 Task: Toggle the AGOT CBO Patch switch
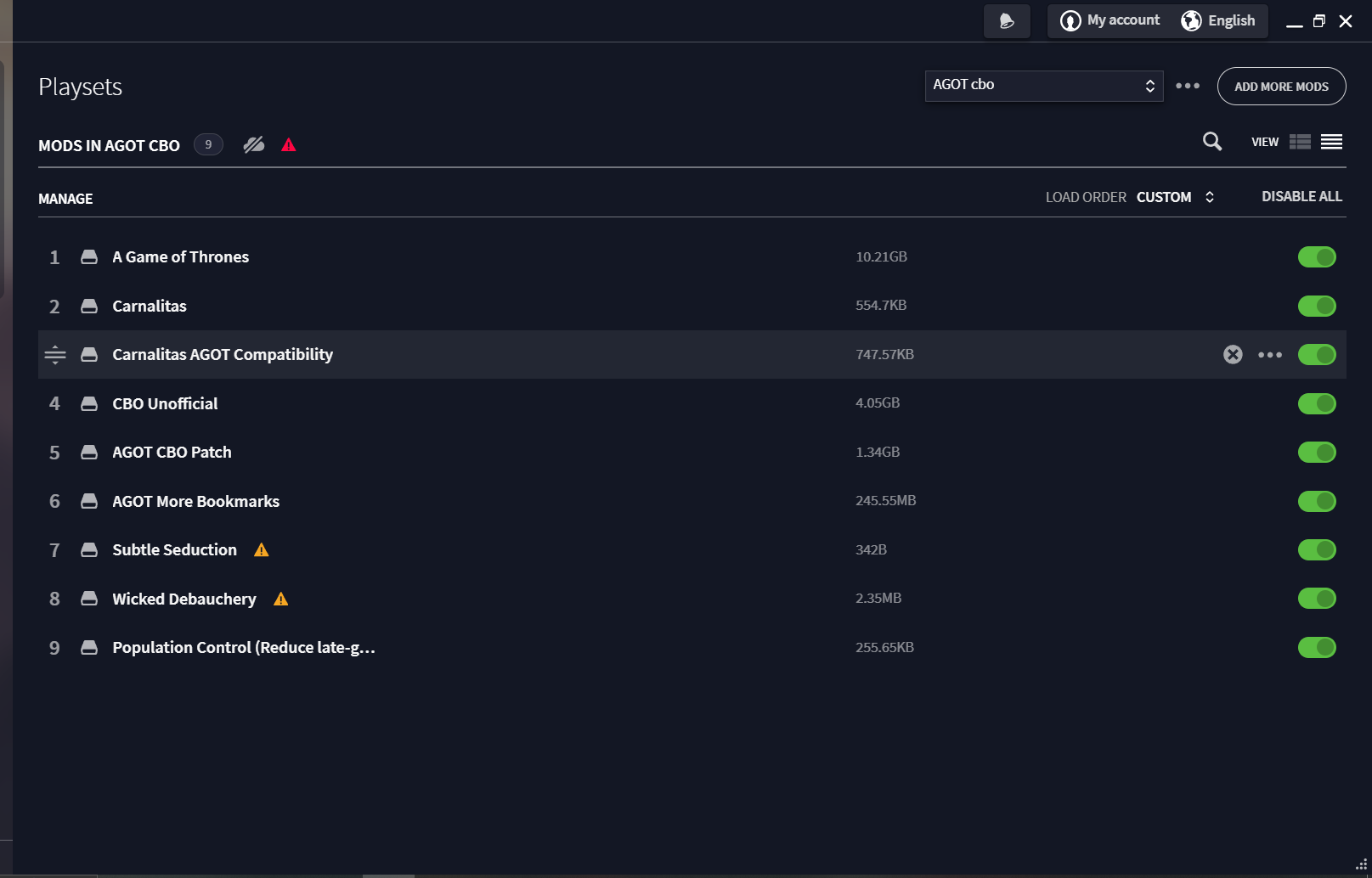[1317, 453]
